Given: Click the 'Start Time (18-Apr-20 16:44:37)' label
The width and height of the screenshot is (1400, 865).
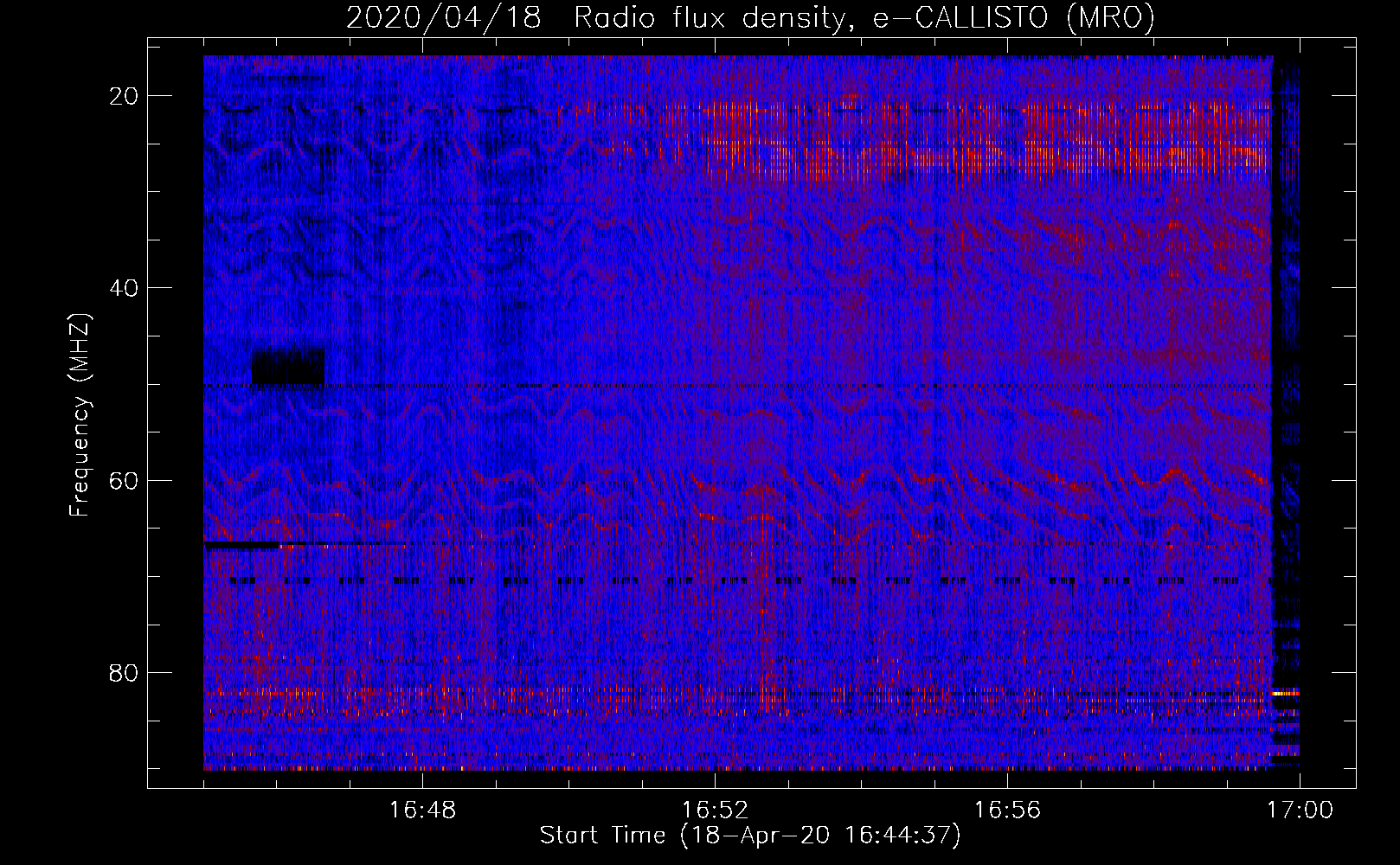Looking at the screenshot, I should coord(750,836).
